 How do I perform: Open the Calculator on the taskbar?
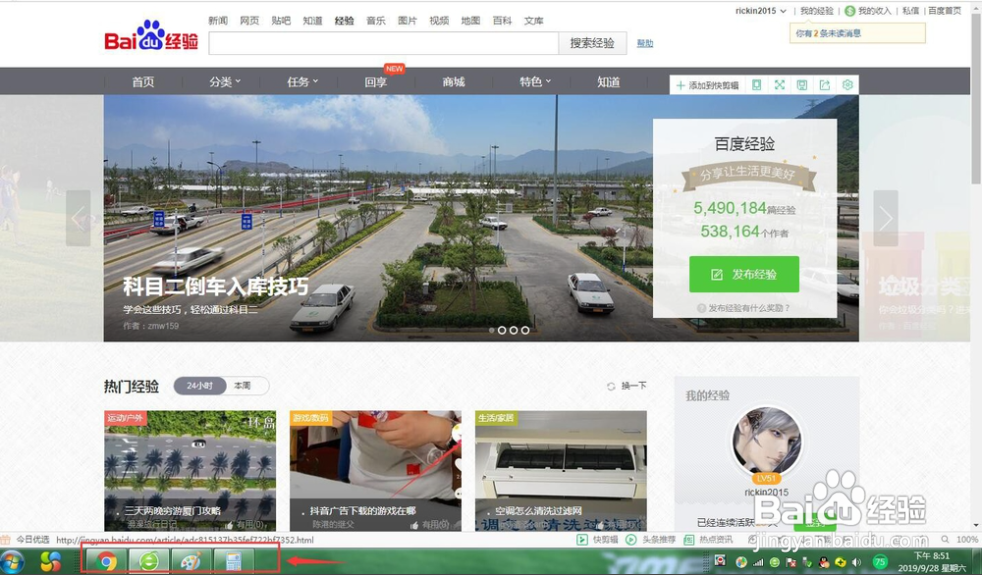pyautogui.click(x=233, y=561)
